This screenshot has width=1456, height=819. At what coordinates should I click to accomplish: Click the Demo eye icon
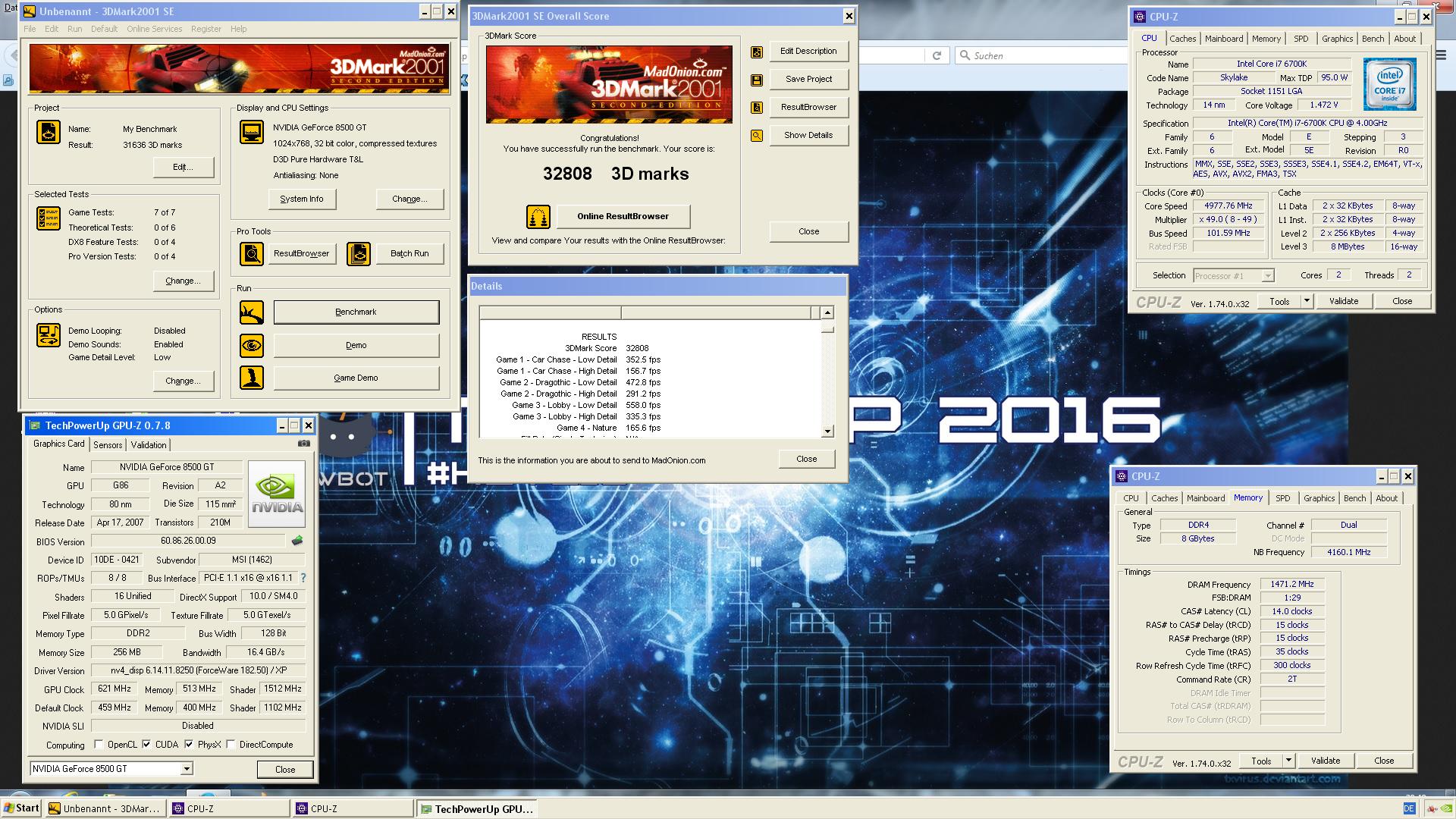coord(252,346)
